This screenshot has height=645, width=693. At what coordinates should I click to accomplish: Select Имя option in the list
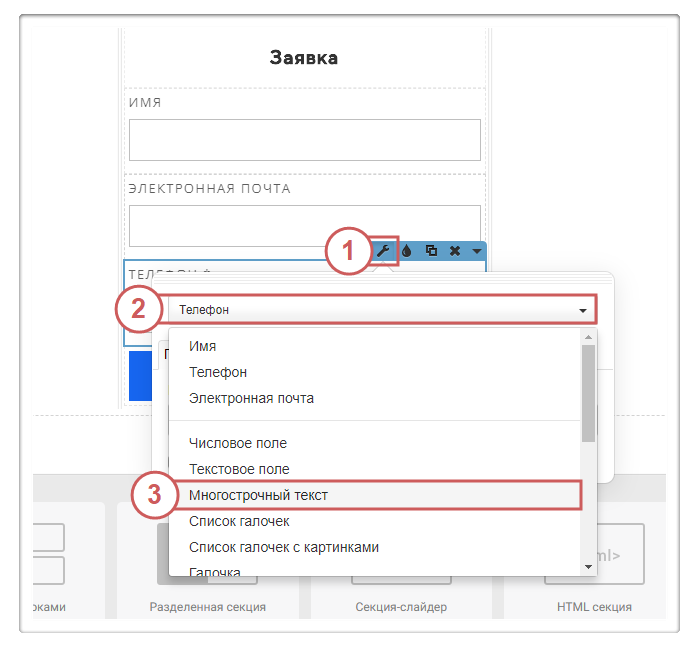(203, 346)
